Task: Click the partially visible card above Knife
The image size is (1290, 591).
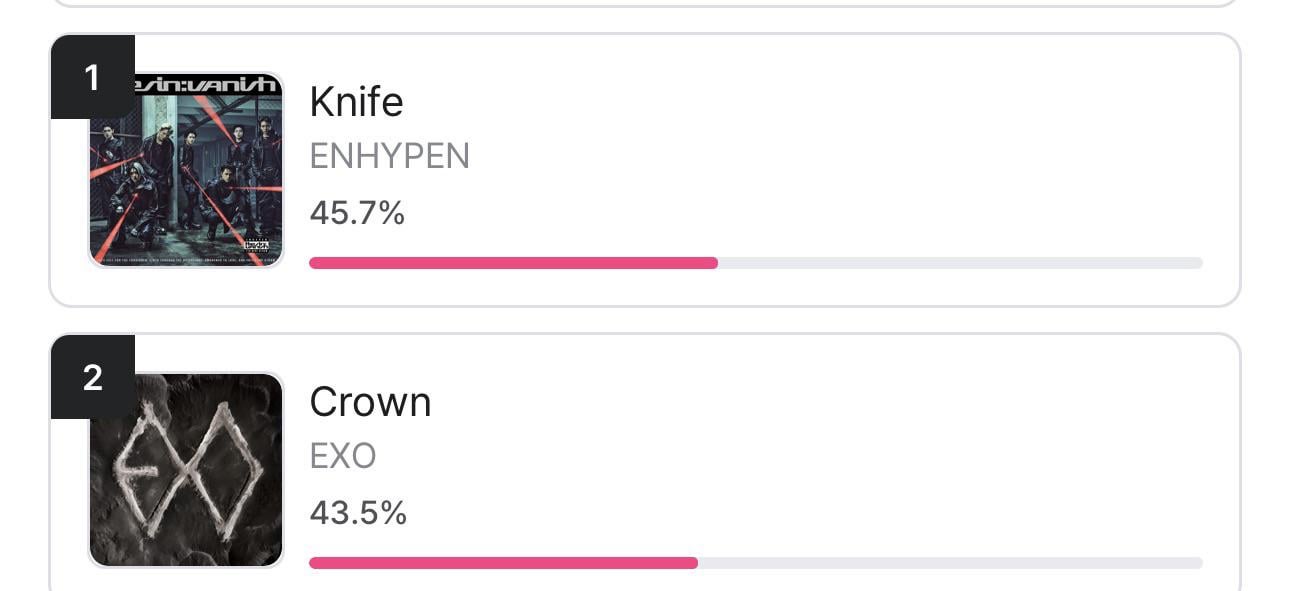Action: coord(644,3)
